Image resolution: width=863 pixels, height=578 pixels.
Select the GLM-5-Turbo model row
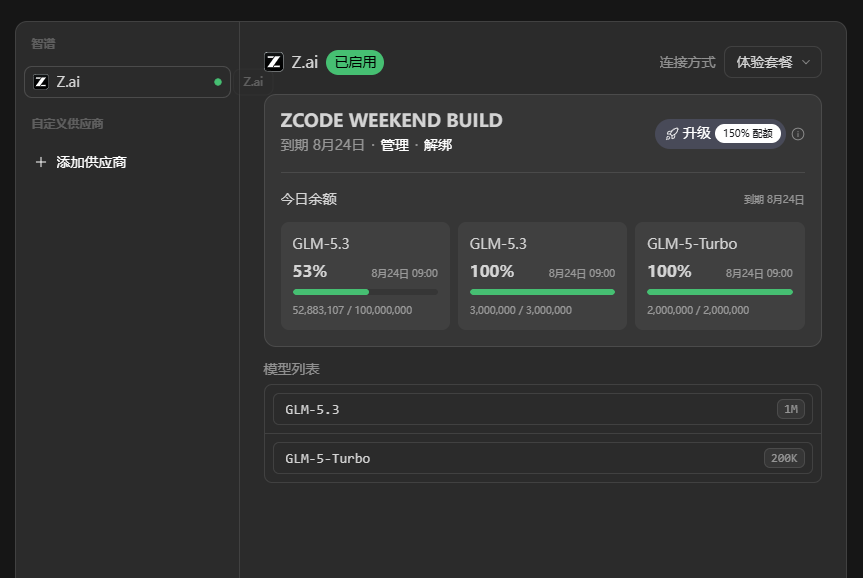pos(543,458)
